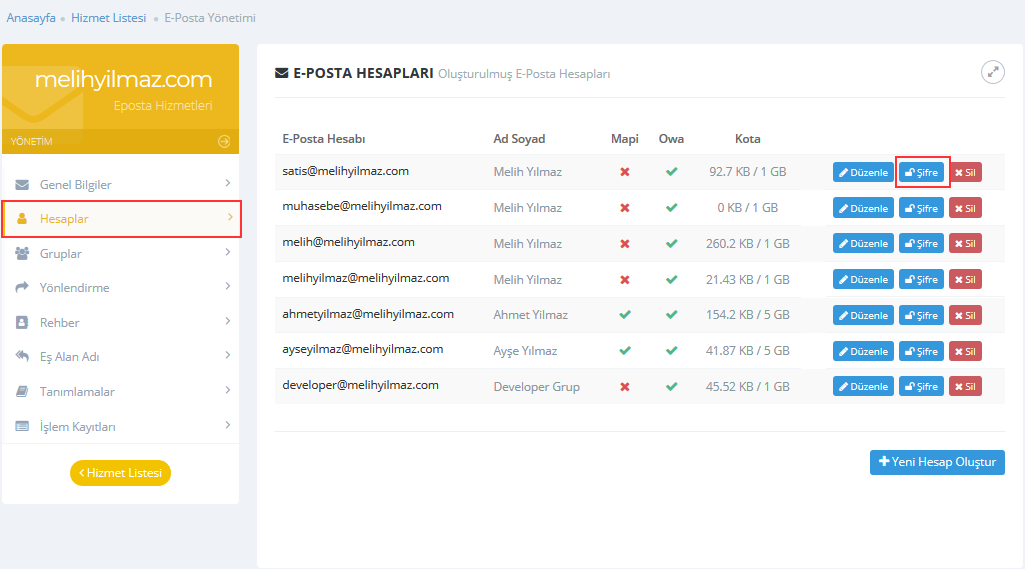The height and width of the screenshot is (569, 1025).
Task: Click Yeni Hesap Oluştur button
Action: click(937, 462)
